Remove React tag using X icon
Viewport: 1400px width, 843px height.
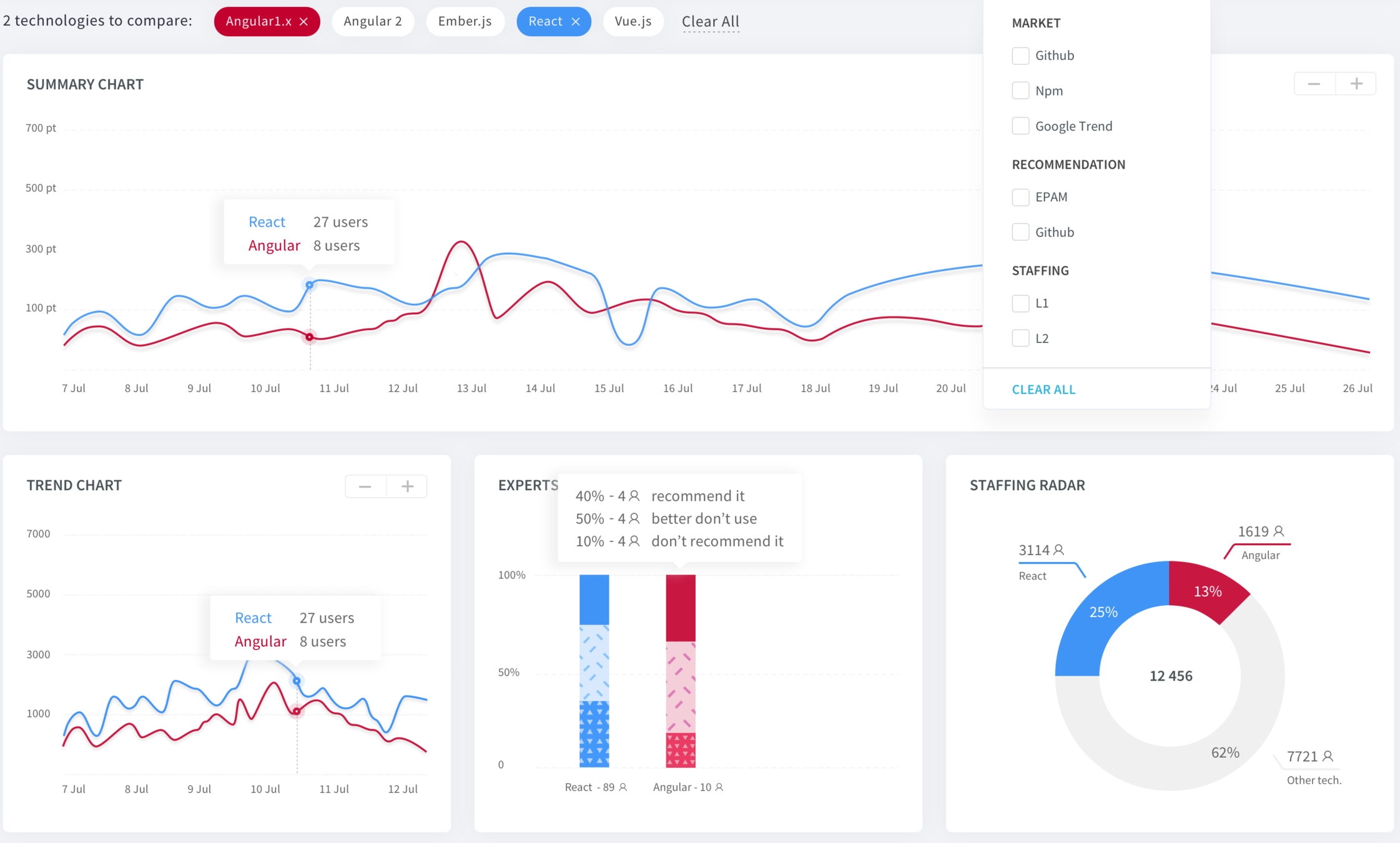coord(576,22)
